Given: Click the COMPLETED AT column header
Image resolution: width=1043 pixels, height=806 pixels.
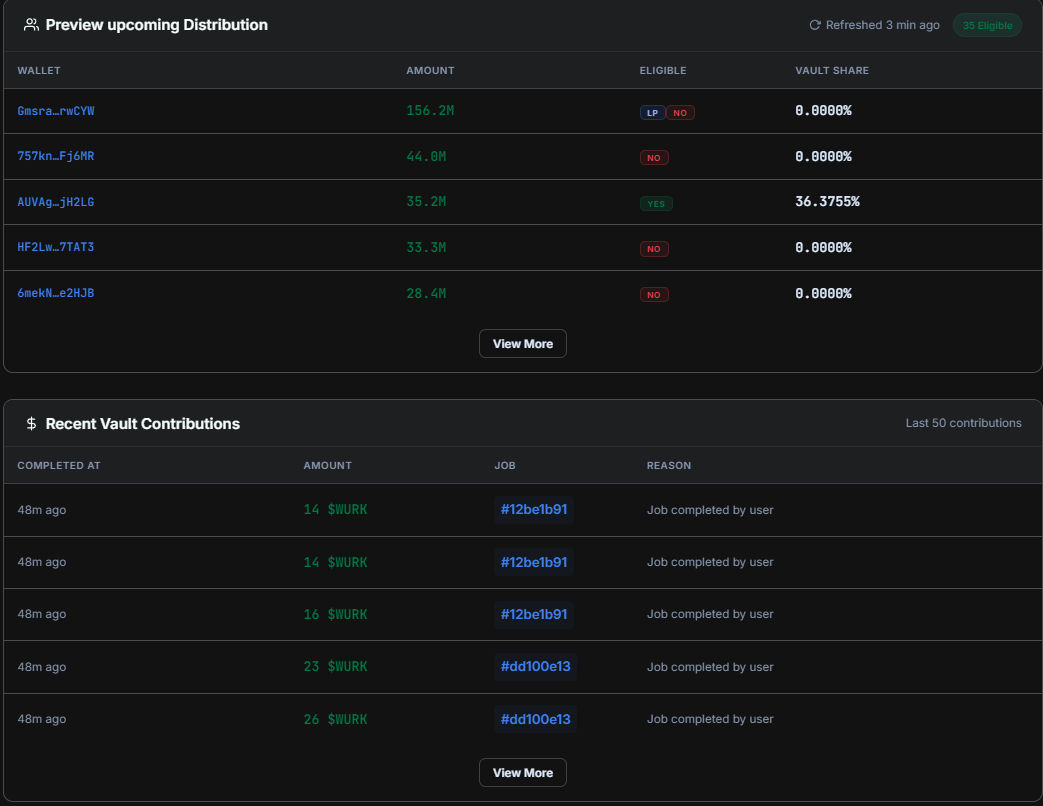Looking at the screenshot, I should (59, 466).
